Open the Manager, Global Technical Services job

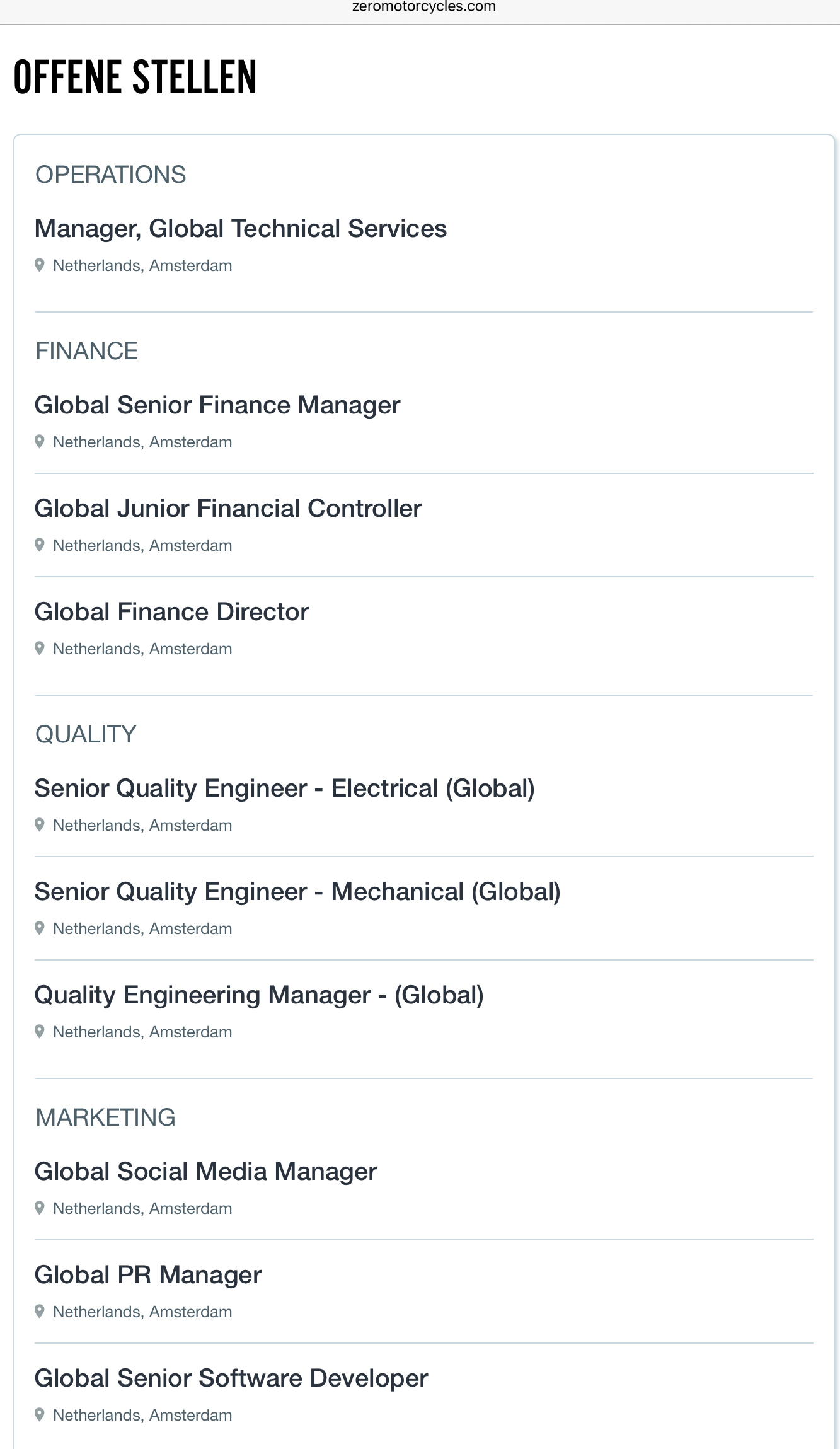tap(240, 229)
